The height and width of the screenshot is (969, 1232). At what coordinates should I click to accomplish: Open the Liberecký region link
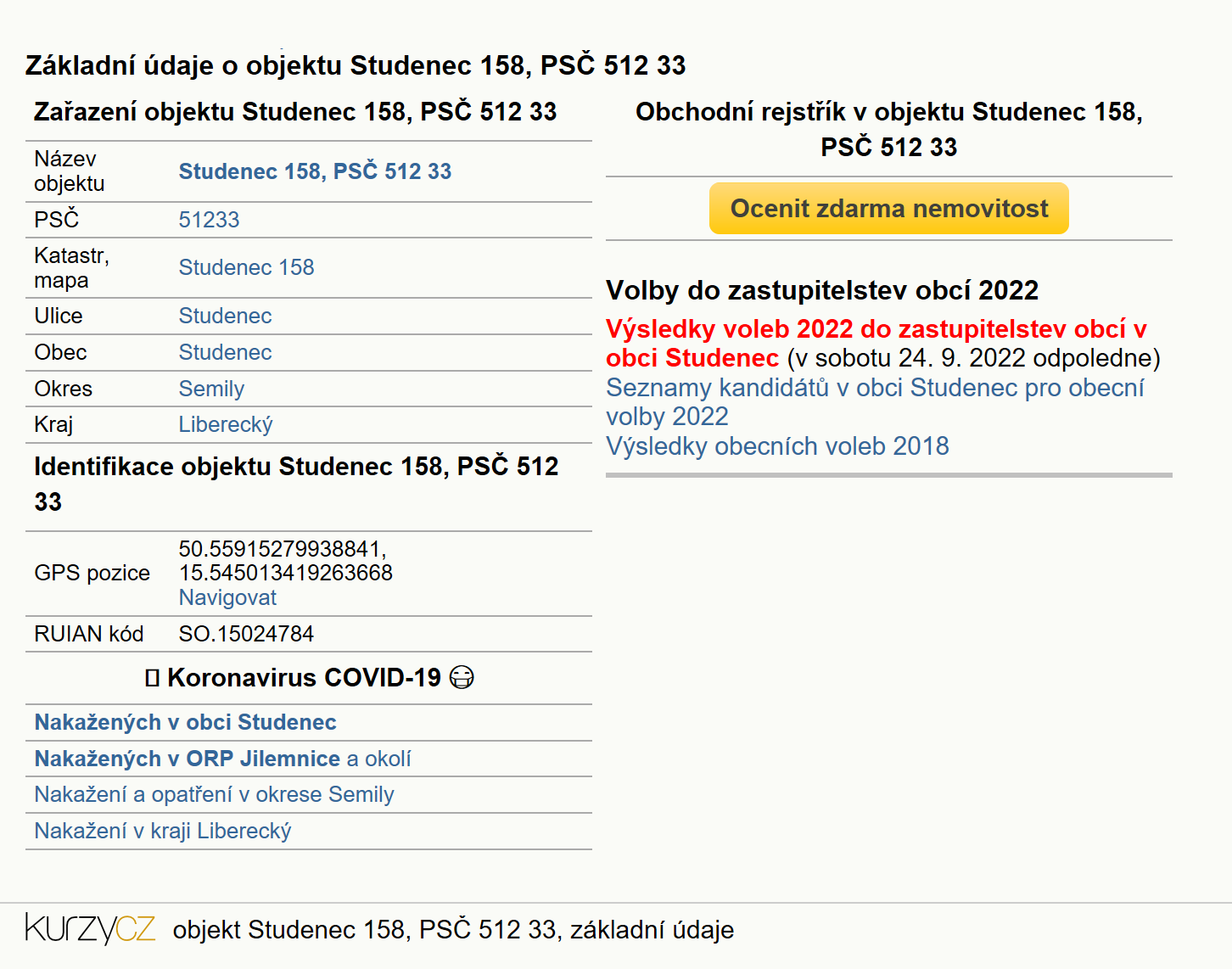pos(226,424)
